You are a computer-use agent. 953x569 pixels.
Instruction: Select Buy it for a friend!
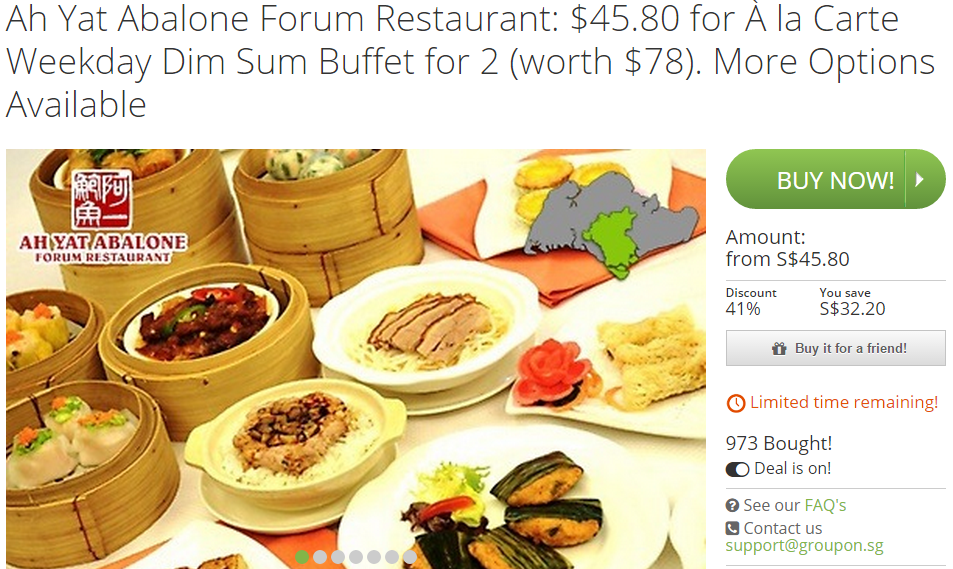pyautogui.click(x=835, y=348)
